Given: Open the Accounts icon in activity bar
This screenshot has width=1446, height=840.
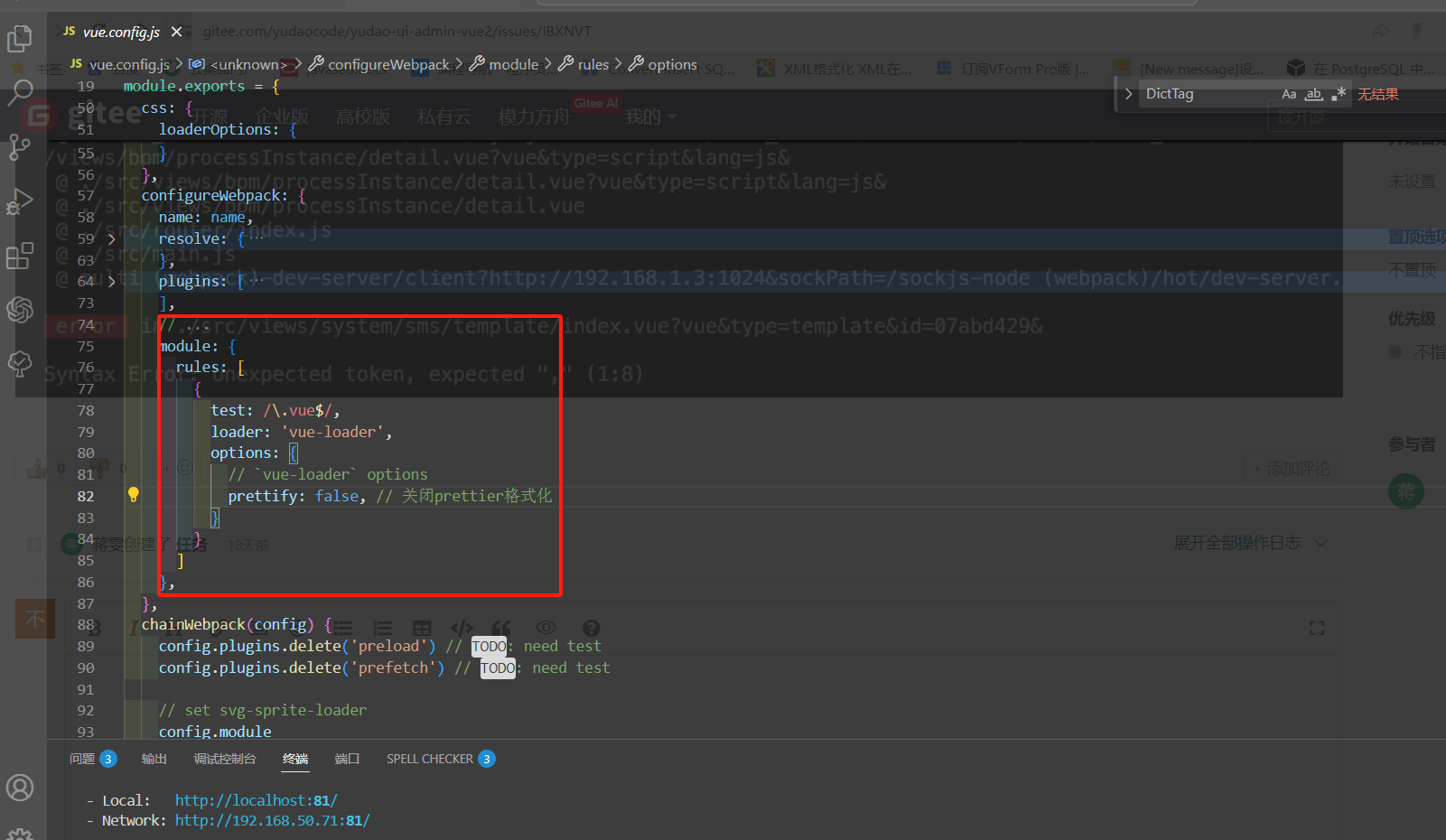Looking at the screenshot, I should [19, 788].
